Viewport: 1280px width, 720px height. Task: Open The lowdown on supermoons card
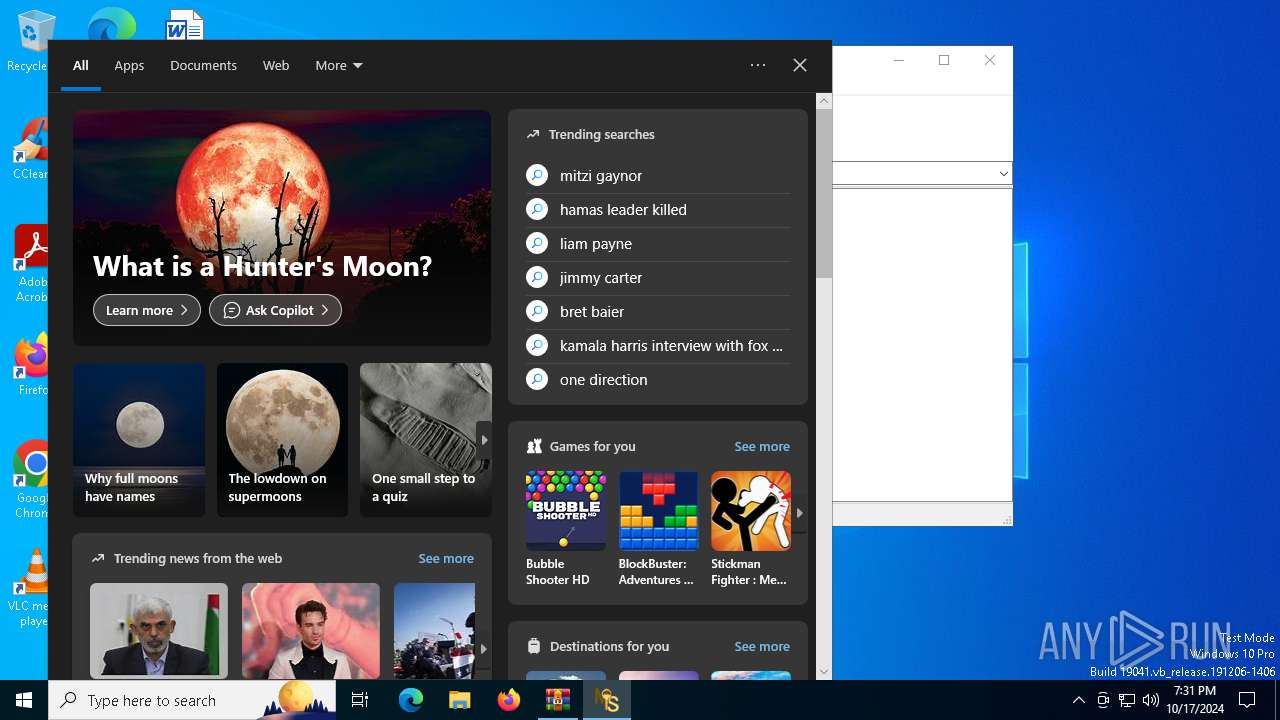click(282, 440)
